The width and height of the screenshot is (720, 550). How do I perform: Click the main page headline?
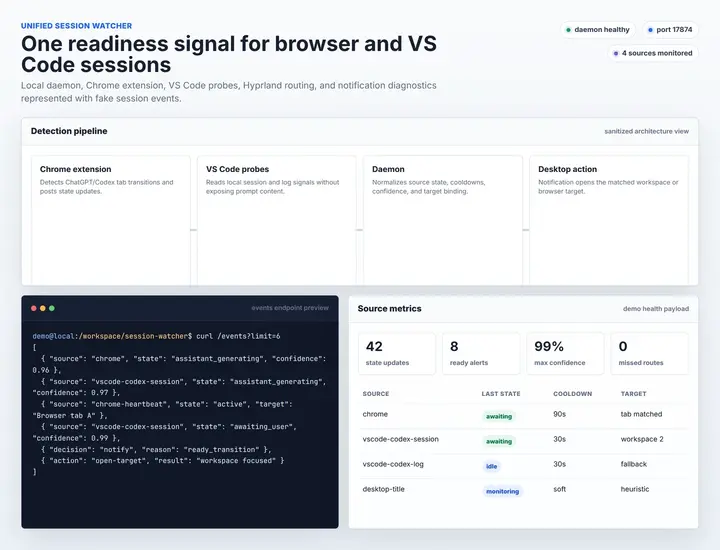[229, 54]
